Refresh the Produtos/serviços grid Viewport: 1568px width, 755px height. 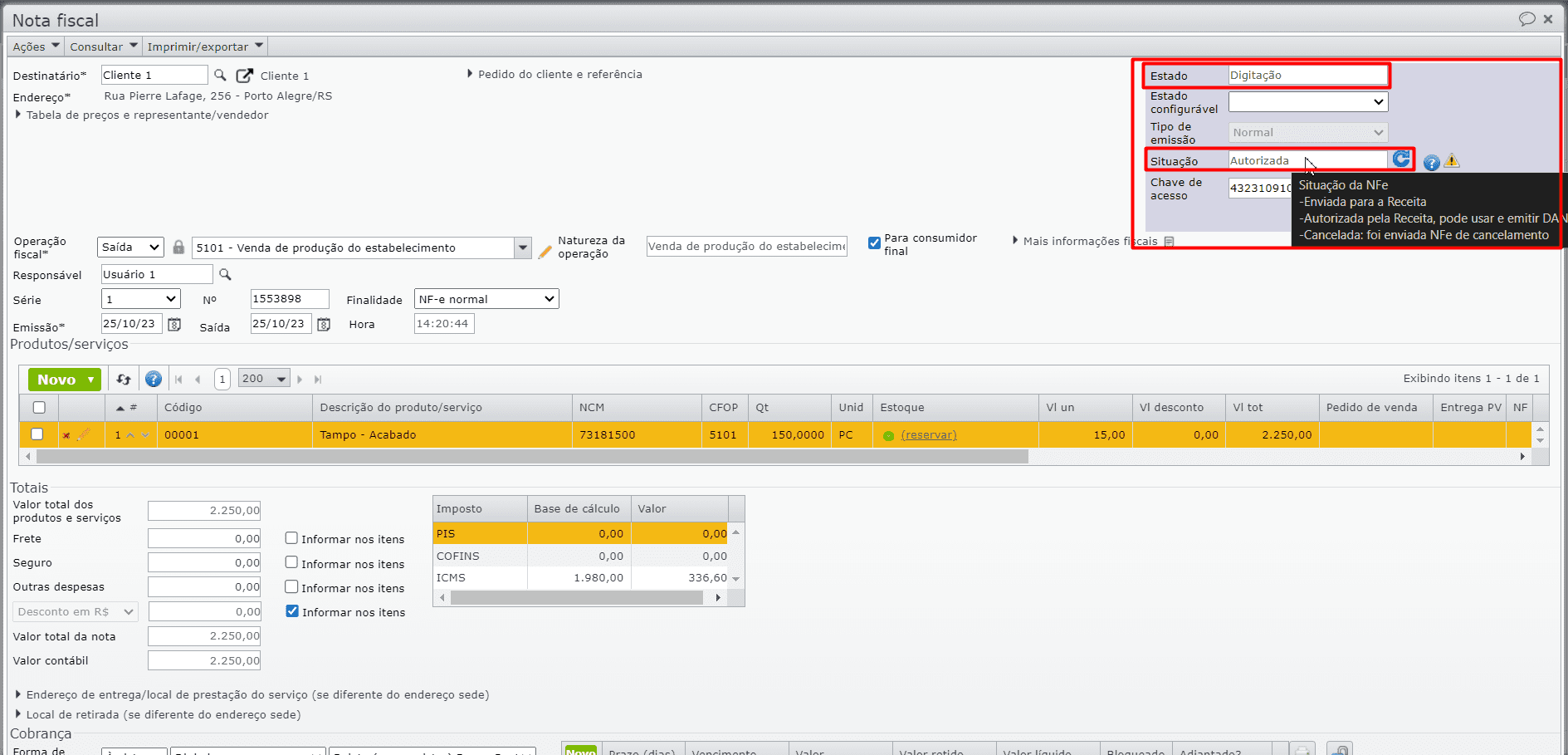click(124, 380)
